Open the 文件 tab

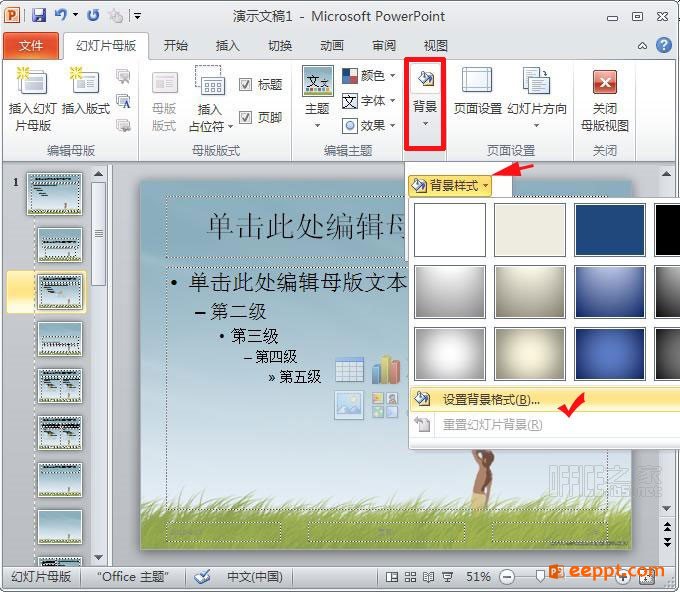[x=31, y=46]
